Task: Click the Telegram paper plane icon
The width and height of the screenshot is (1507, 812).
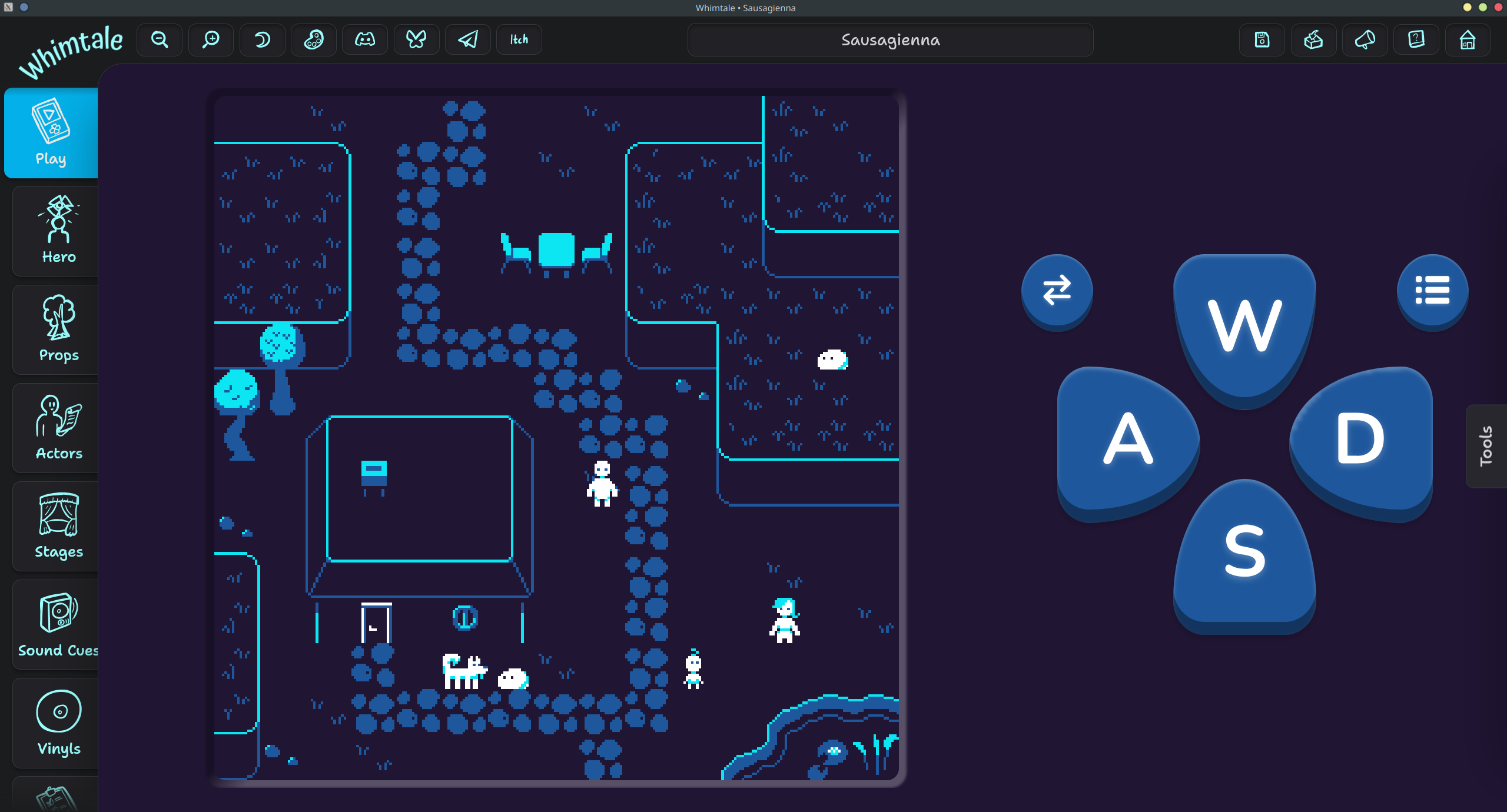Action: coord(468,39)
